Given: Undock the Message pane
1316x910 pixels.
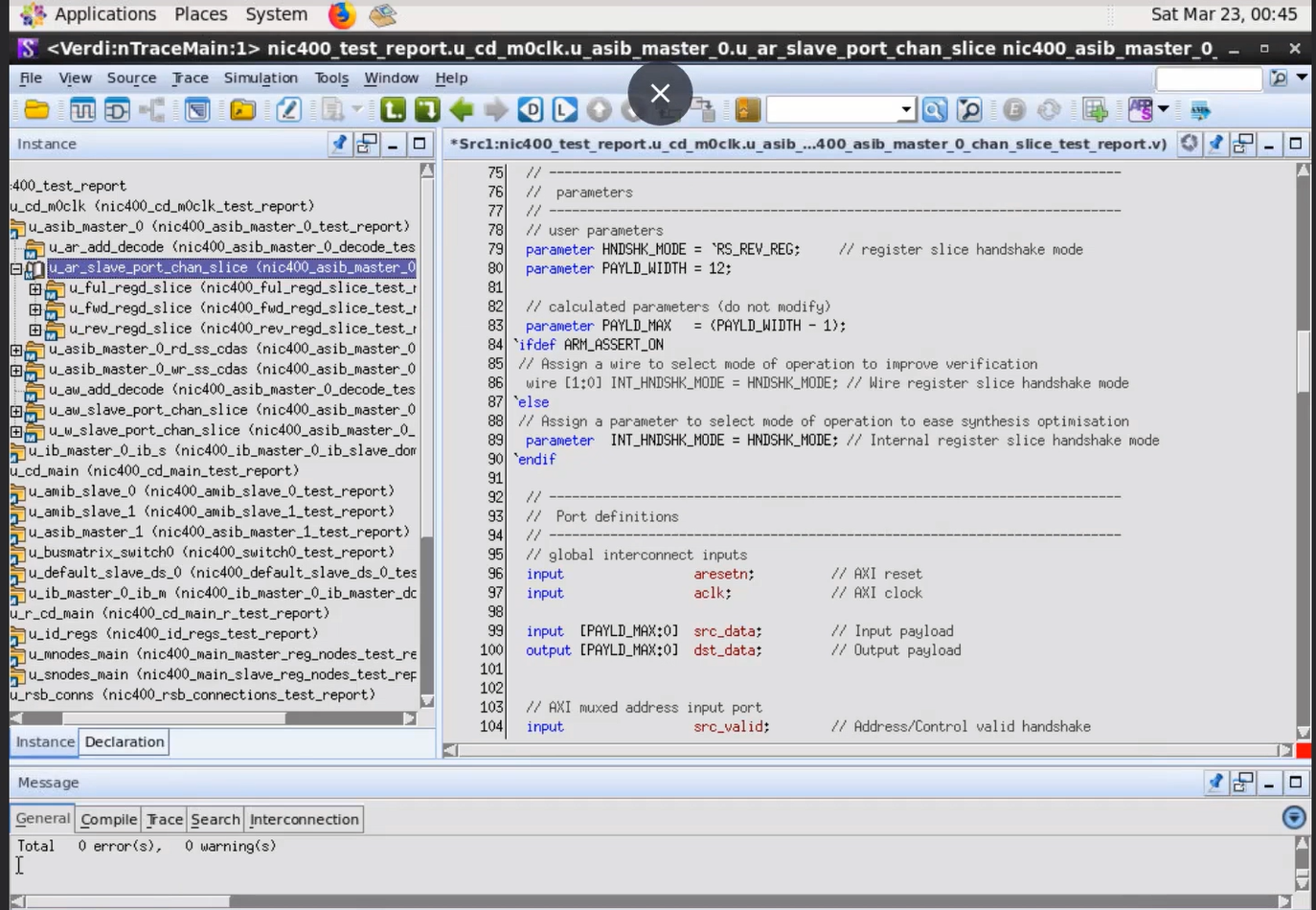Looking at the screenshot, I should (x=1242, y=783).
